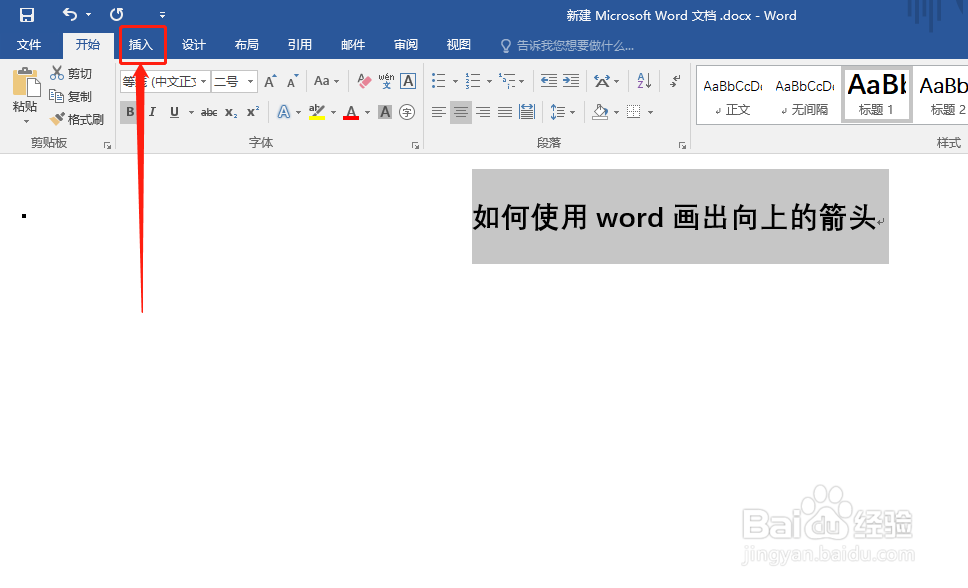
Task: Switch to the 插入 ribbon tab
Action: [x=142, y=44]
